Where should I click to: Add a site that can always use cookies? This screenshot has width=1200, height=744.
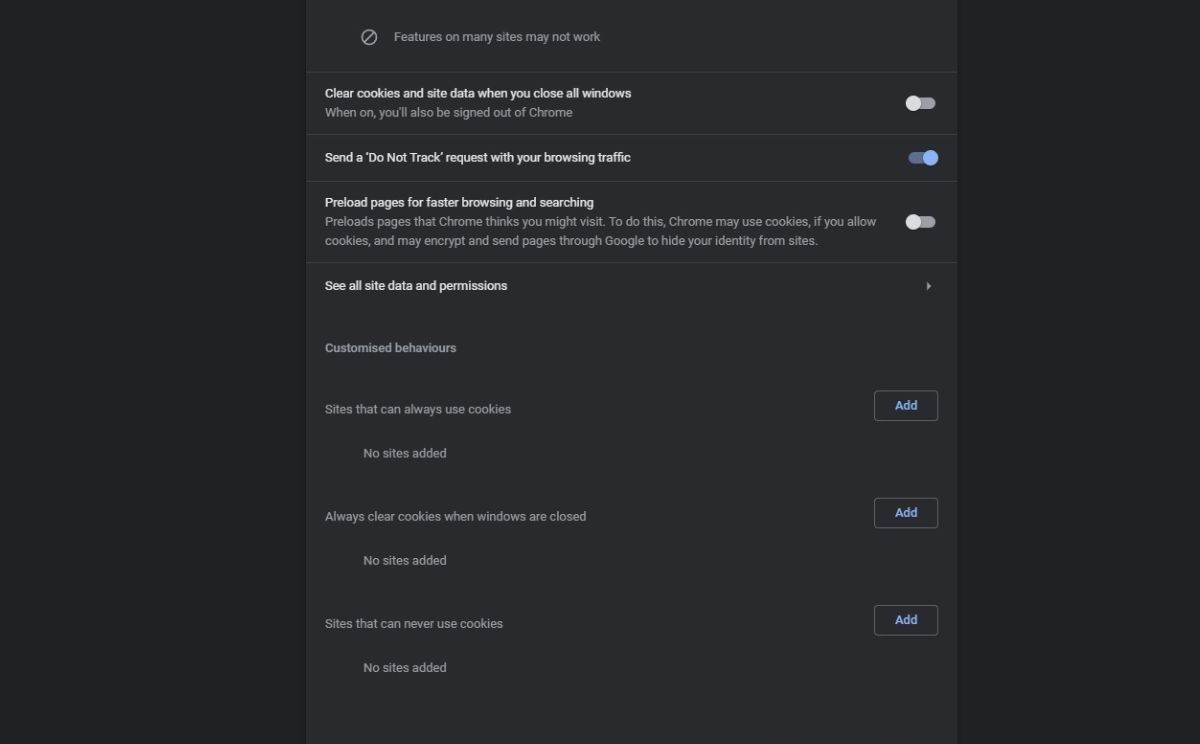(905, 405)
